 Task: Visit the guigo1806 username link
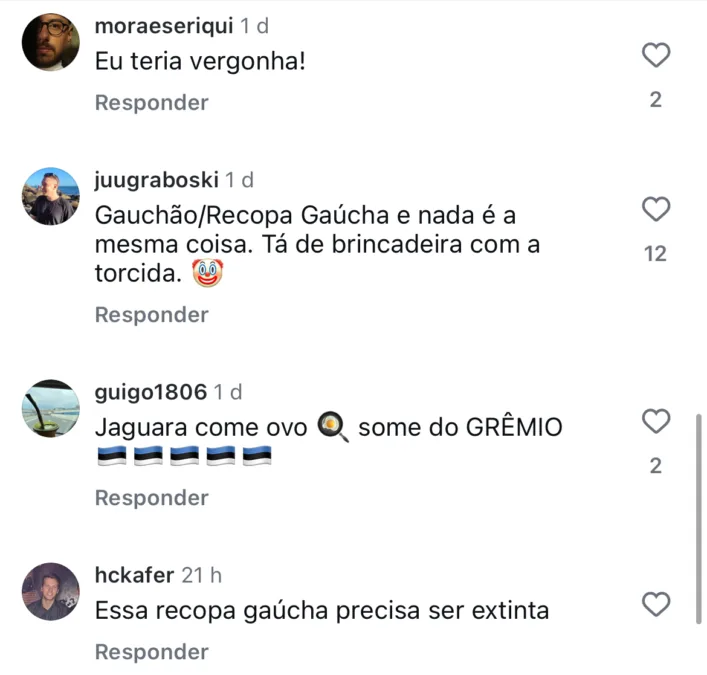coord(151,392)
